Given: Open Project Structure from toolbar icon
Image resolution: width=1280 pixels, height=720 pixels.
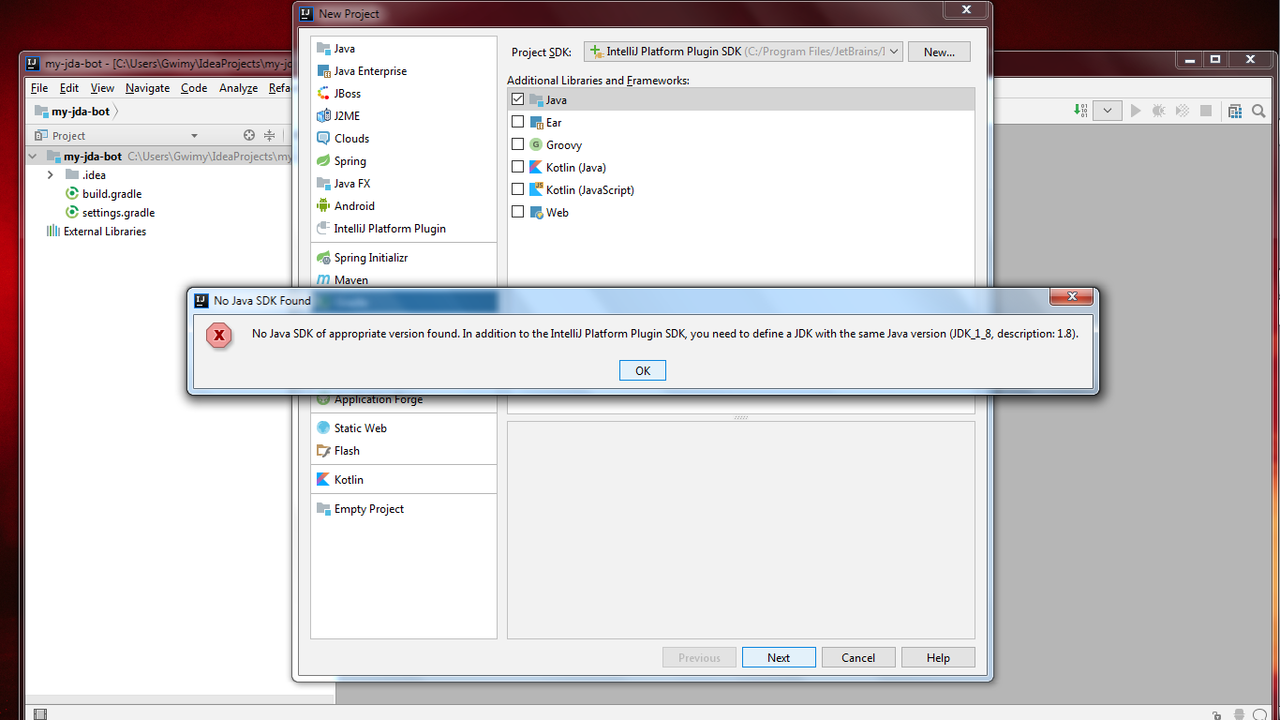Looking at the screenshot, I should pos(1235,111).
